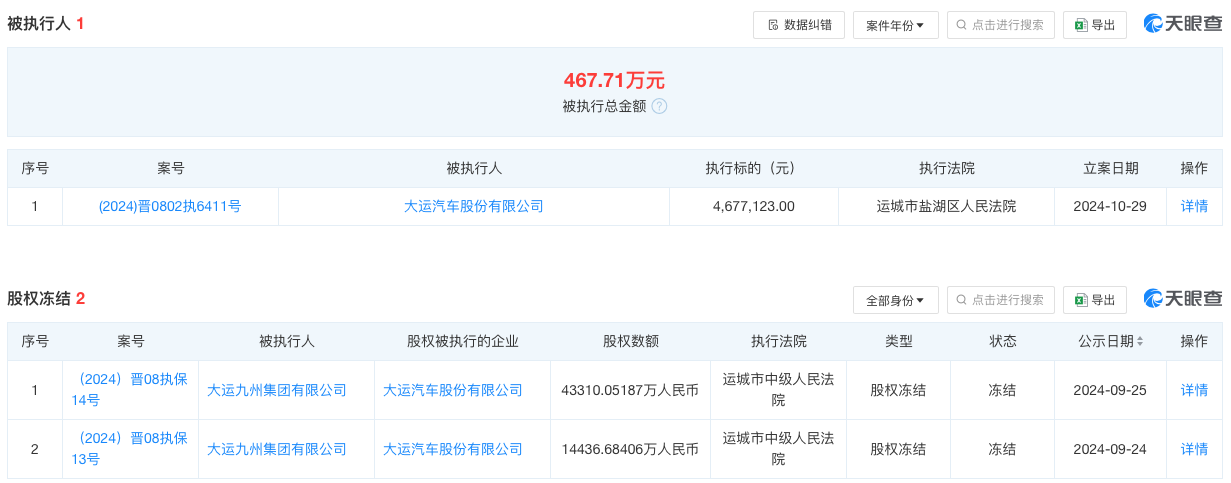Click the search field in 股权冻结 section
Screen dimensions: 1231x483
pyautogui.click(x=1000, y=300)
